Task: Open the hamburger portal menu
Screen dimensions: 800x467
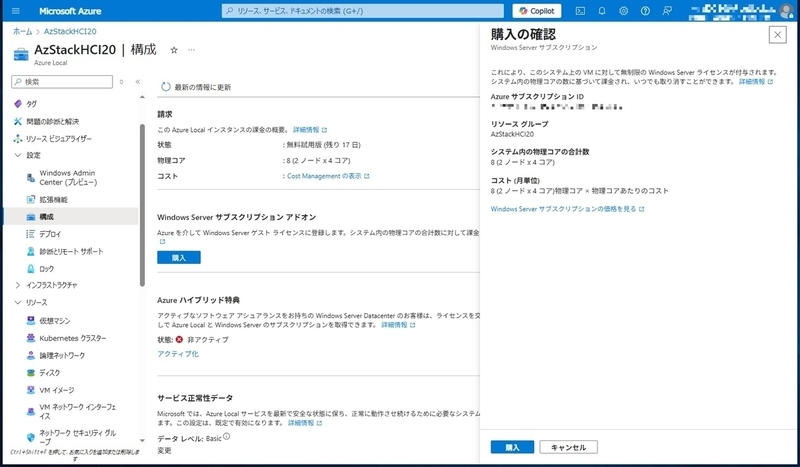Action: click(15, 11)
